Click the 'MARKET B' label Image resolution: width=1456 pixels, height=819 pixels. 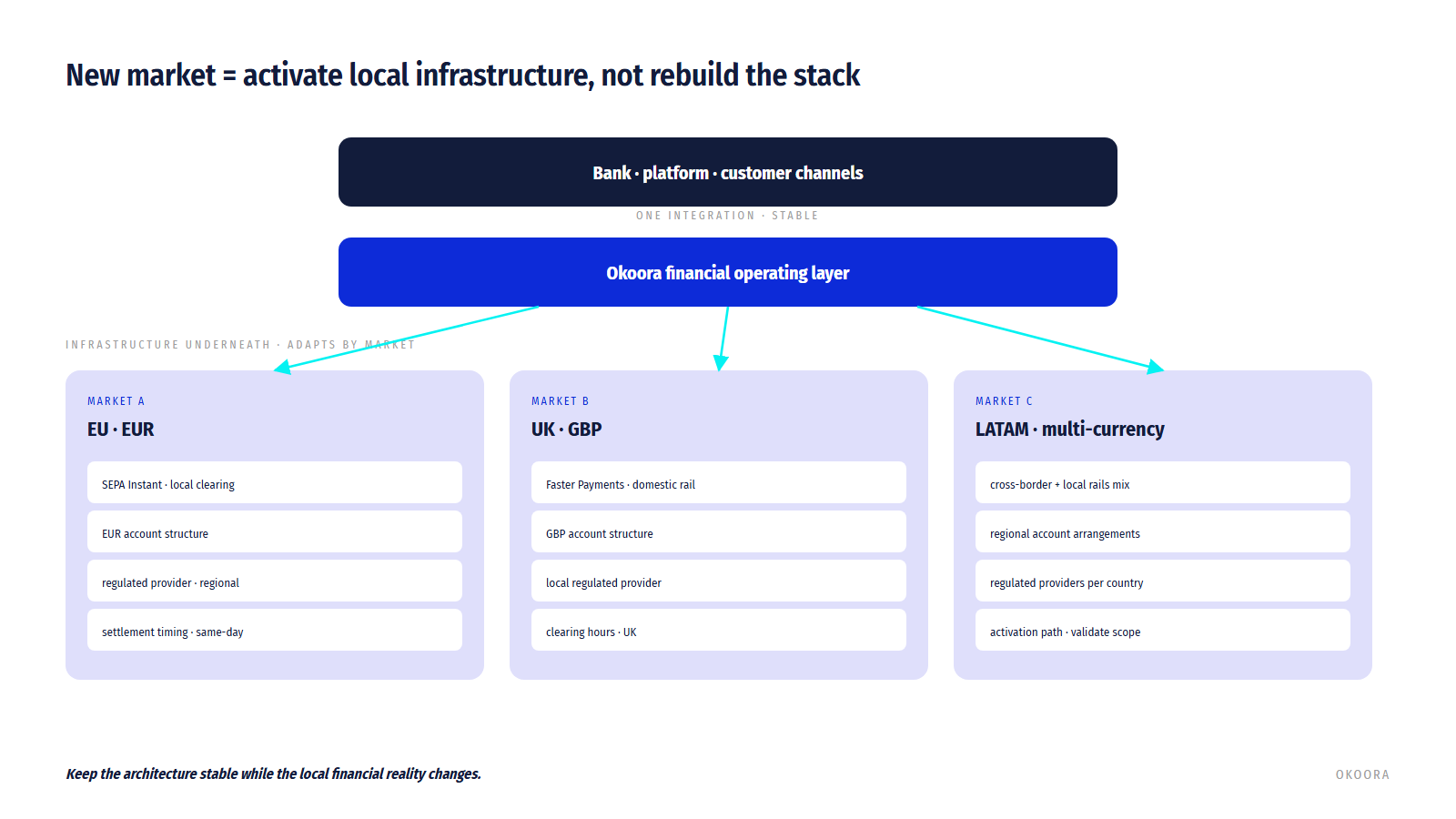point(560,401)
